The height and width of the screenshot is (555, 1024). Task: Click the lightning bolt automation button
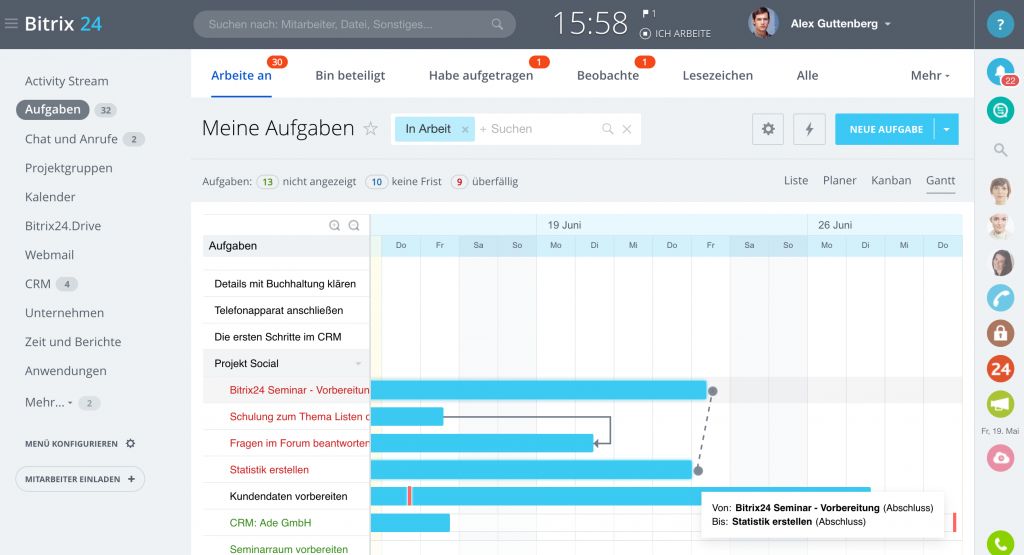click(x=809, y=129)
